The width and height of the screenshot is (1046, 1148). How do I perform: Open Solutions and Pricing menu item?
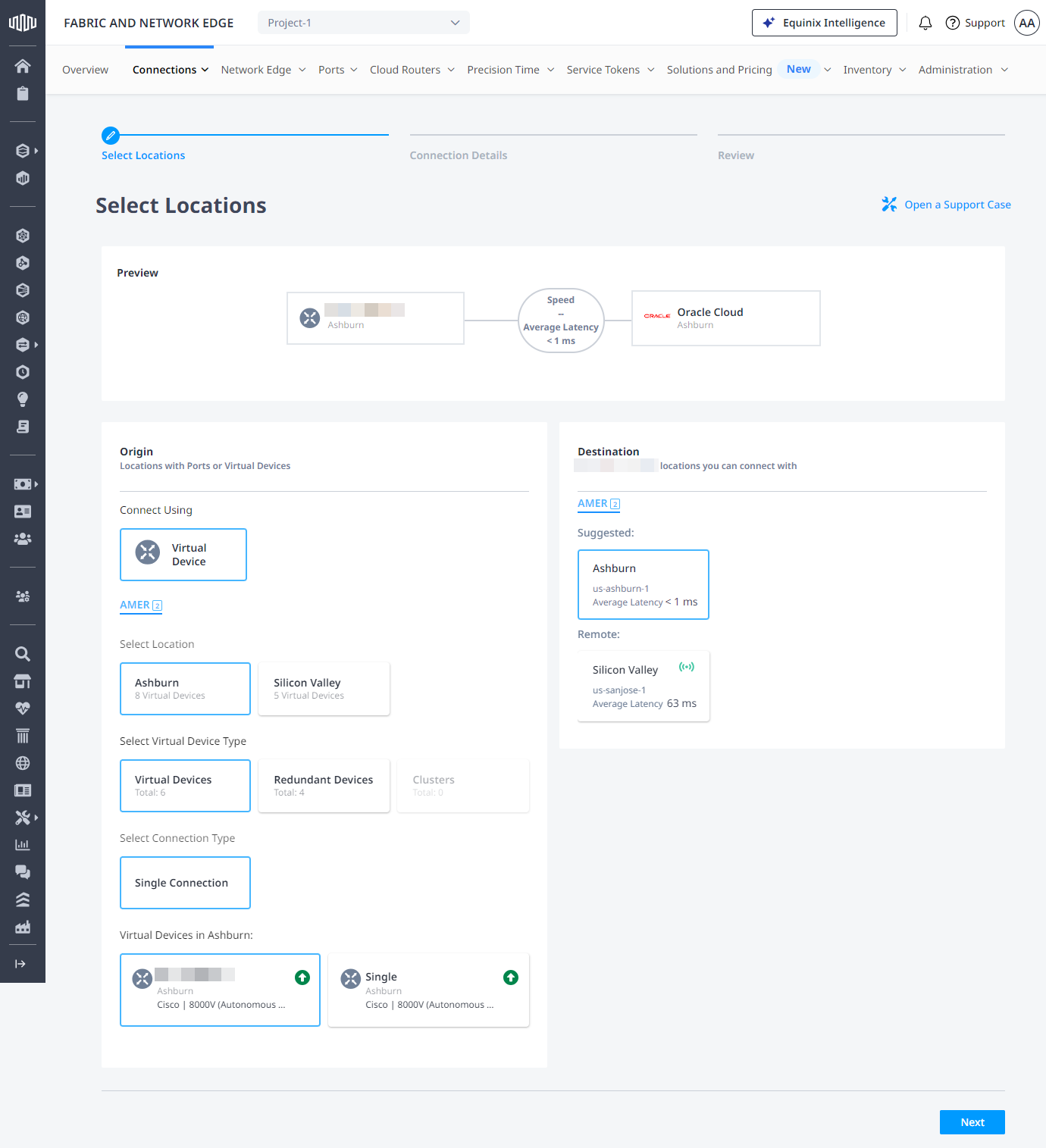point(719,70)
